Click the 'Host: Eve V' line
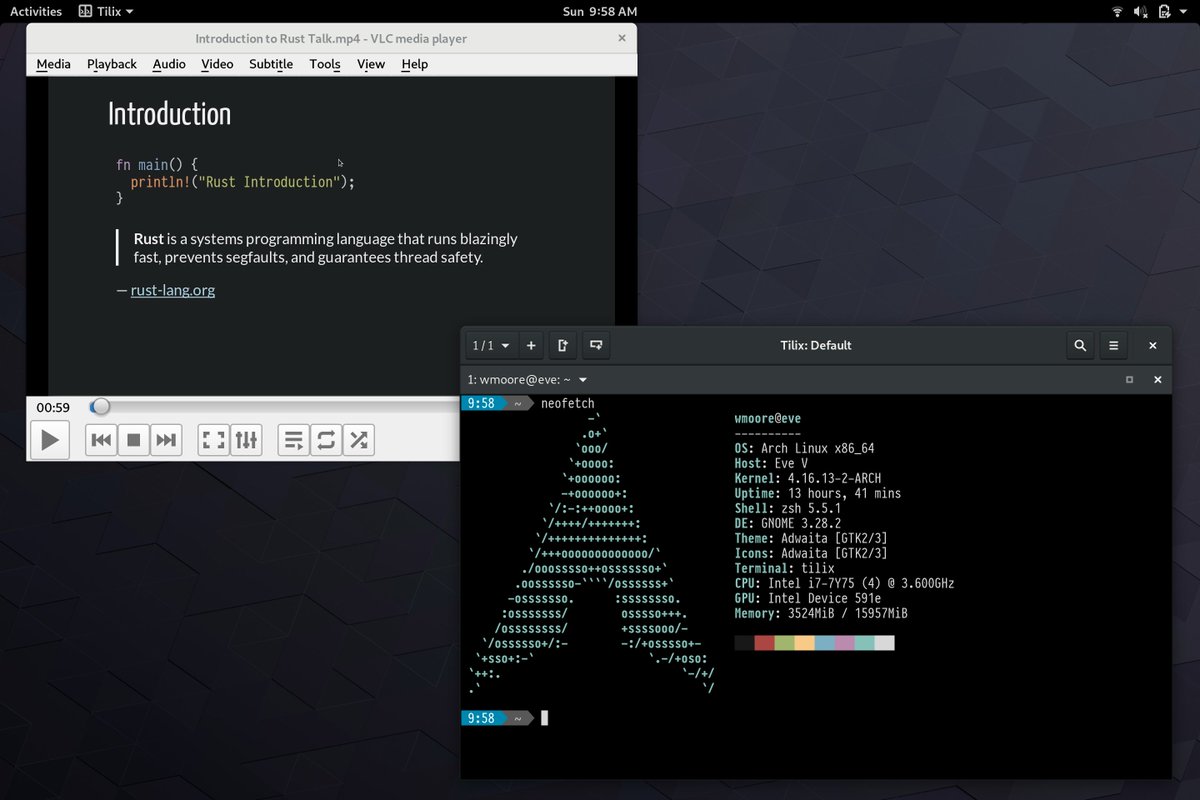The width and height of the screenshot is (1200, 800). click(x=771, y=464)
